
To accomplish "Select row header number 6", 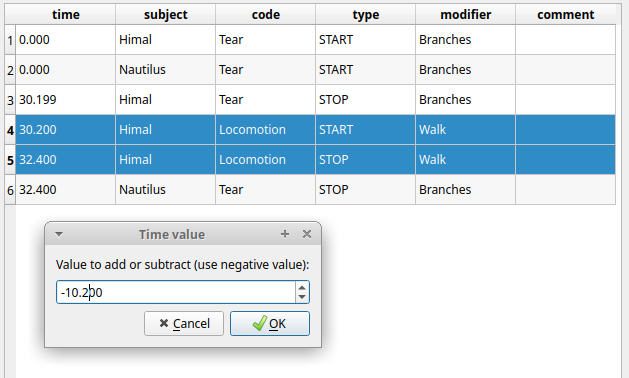I will pyautogui.click(x=10, y=190).
